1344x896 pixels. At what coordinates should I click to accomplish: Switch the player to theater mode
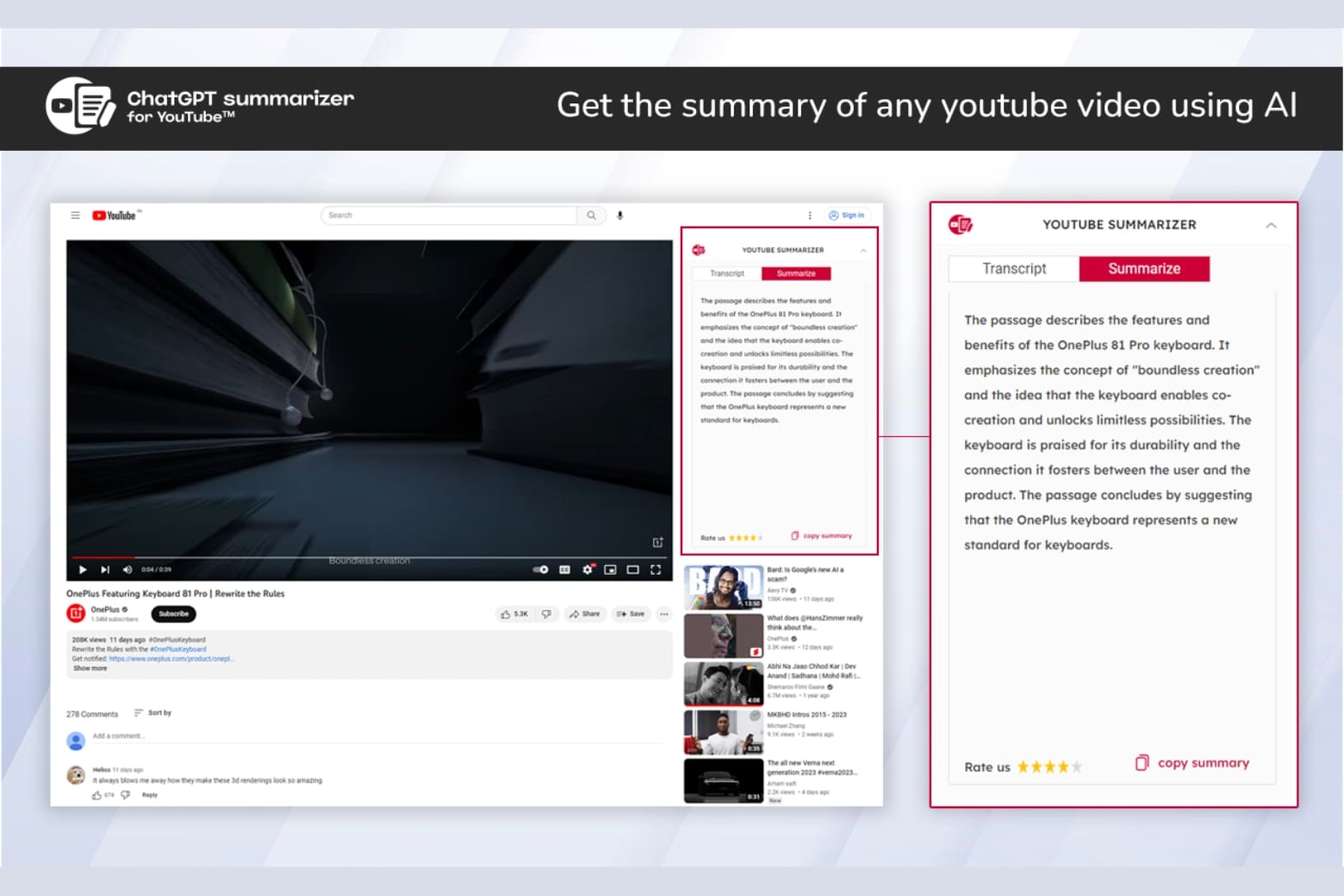634,569
